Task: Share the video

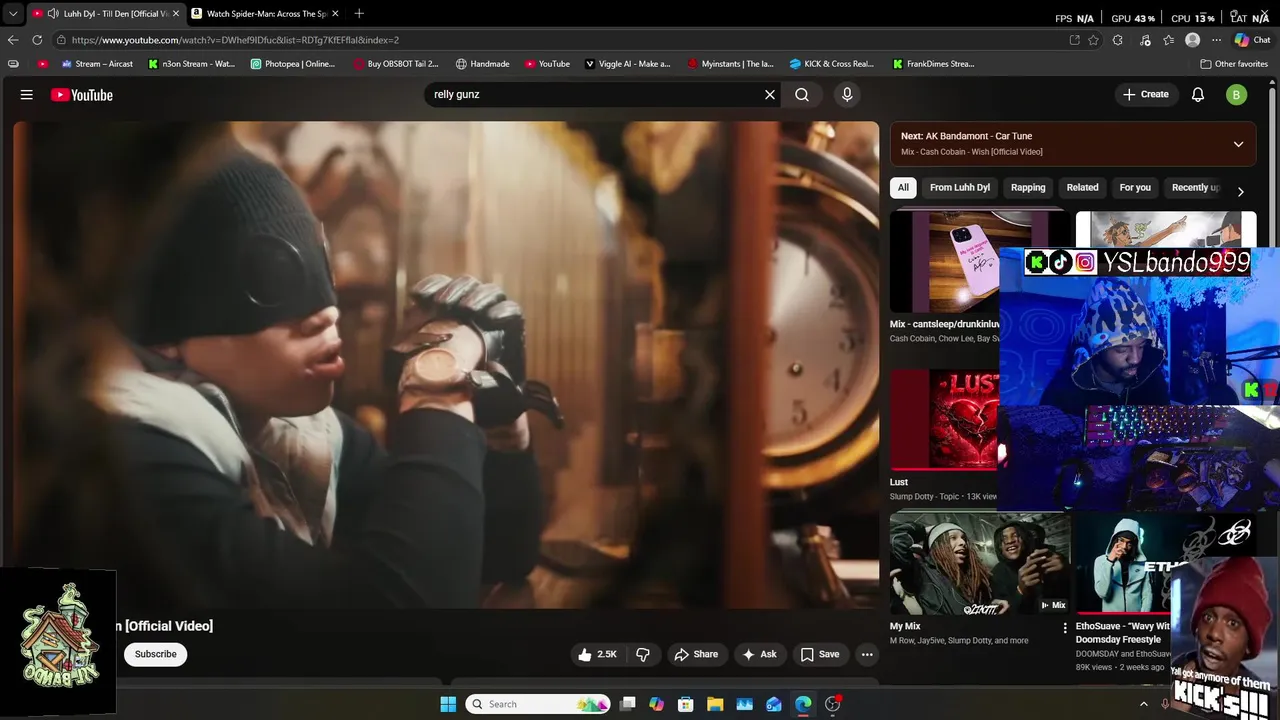Action: tap(696, 654)
